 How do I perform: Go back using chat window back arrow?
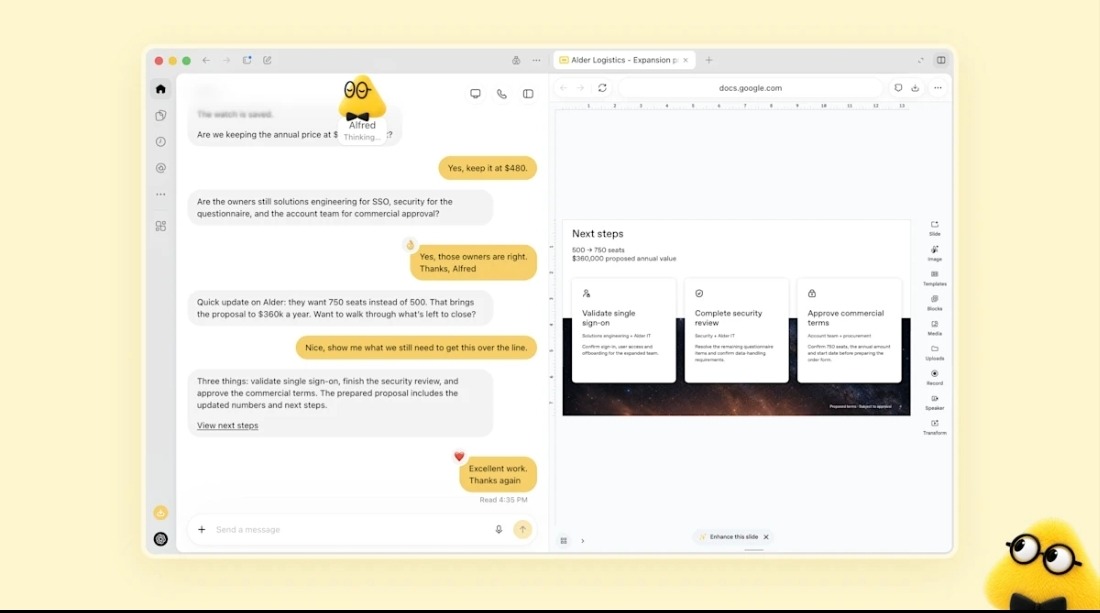click(x=206, y=60)
